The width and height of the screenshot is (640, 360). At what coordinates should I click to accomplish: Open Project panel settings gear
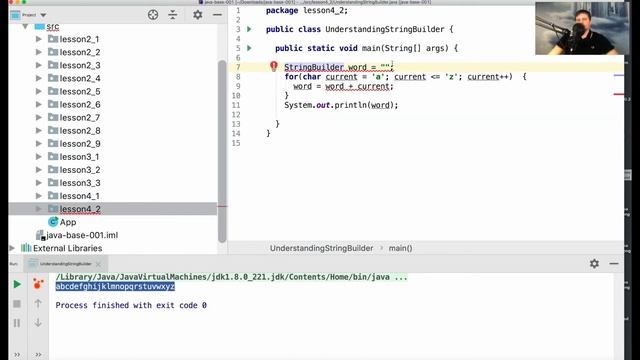(x=198, y=15)
